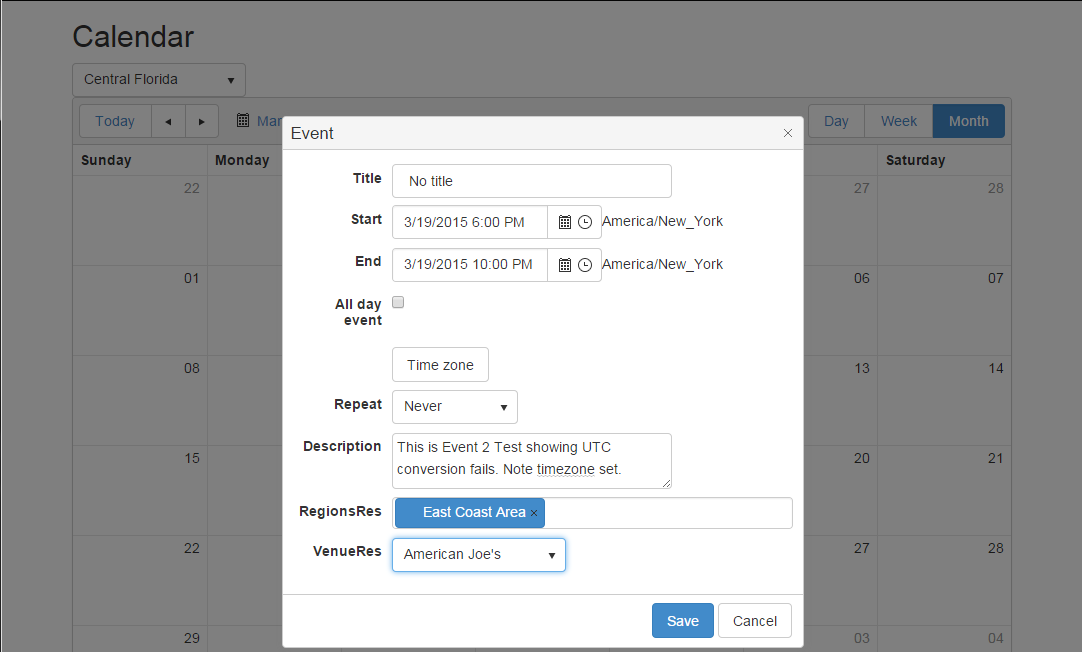The height and width of the screenshot is (652, 1082).
Task: Open the VenueRes dropdown American Joe's
Action: (x=479, y=555)
